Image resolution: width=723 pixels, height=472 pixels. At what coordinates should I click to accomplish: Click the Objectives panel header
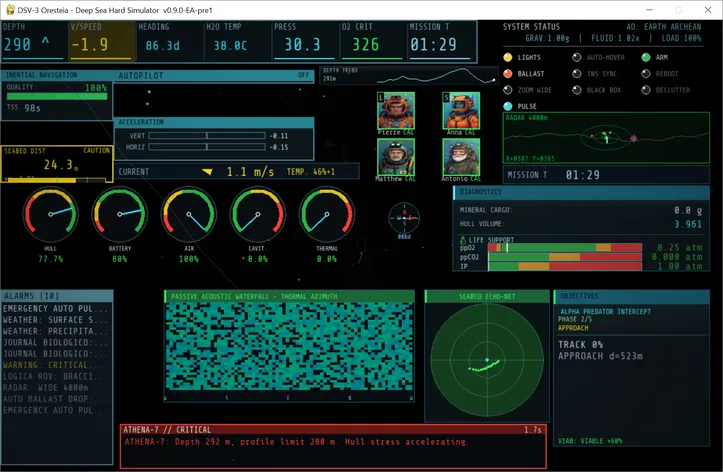pyautogui.click(x=631, y=296)
